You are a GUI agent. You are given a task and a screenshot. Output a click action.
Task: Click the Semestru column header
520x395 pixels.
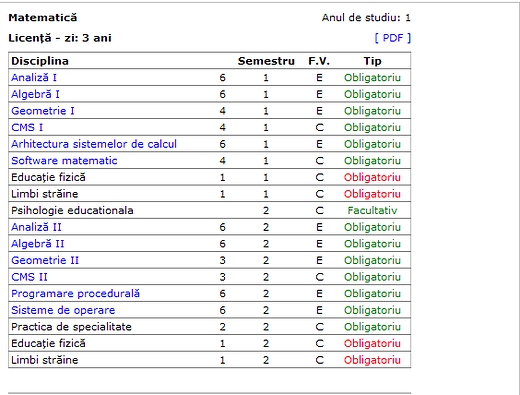(x=266, y=61)
